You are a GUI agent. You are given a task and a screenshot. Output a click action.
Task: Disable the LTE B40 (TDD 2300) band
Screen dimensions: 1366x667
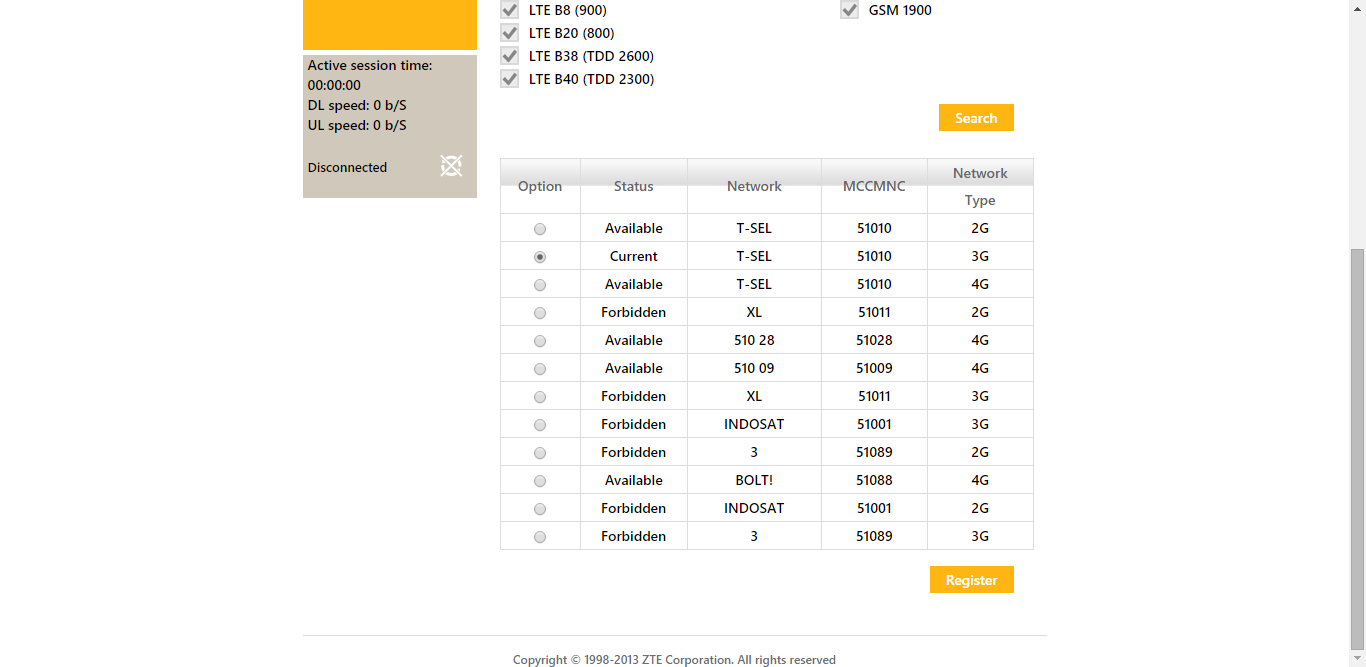click(510, 79)
